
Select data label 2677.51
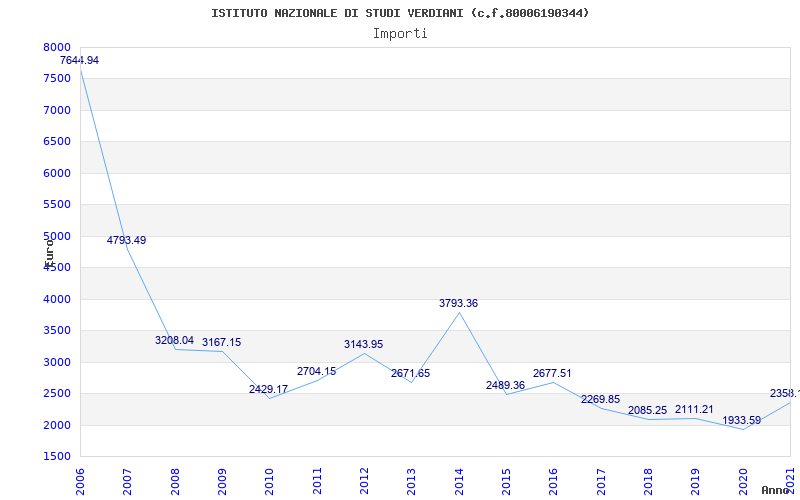pos(553,373)
